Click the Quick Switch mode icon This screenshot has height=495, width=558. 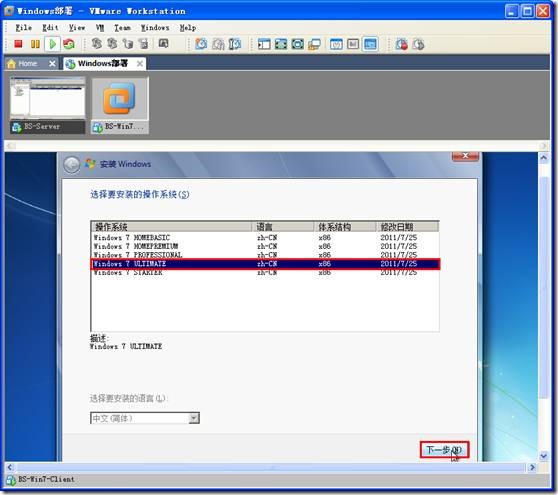click(x=281, y=44)
